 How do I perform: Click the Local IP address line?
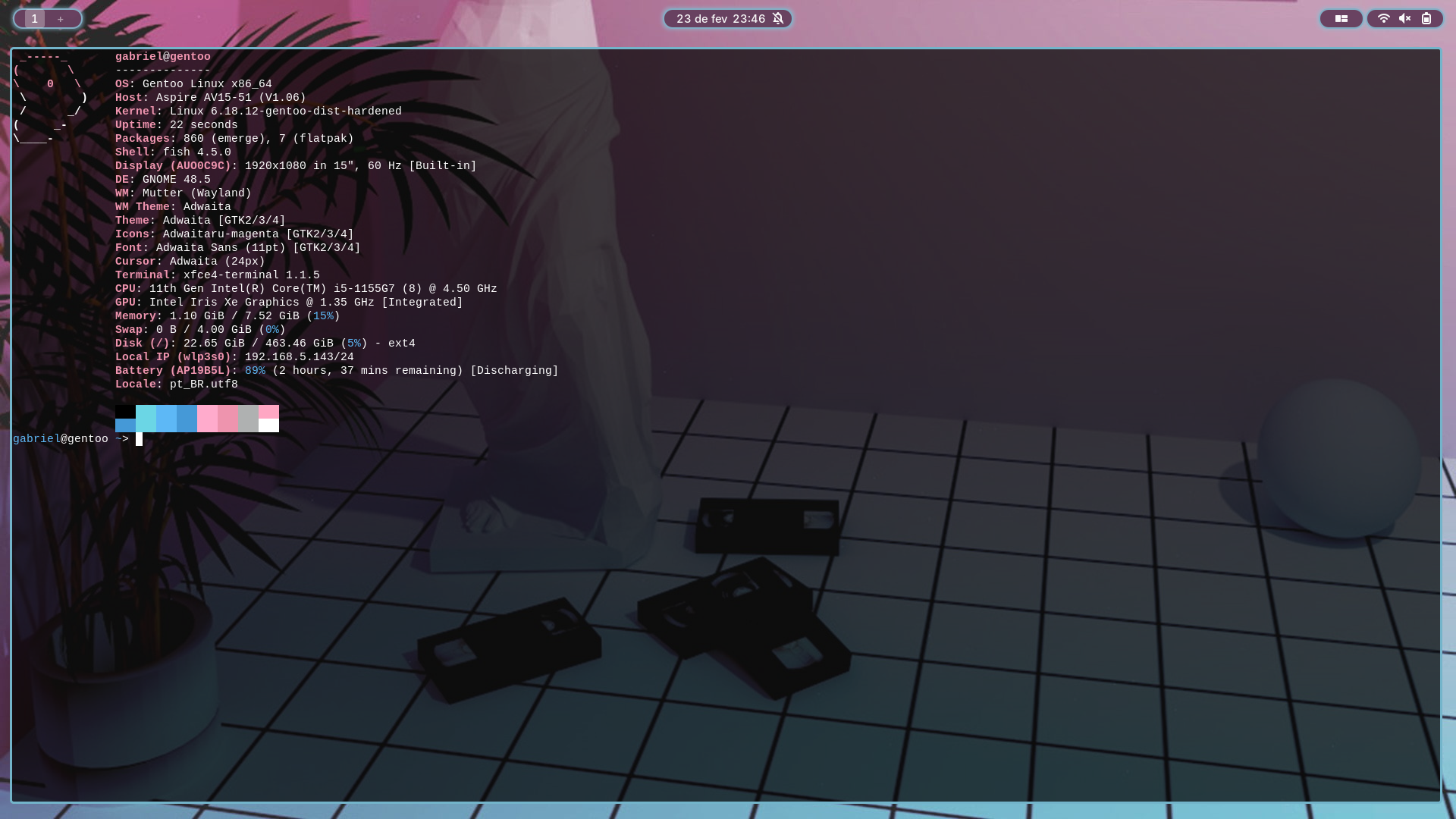point(234,357)
